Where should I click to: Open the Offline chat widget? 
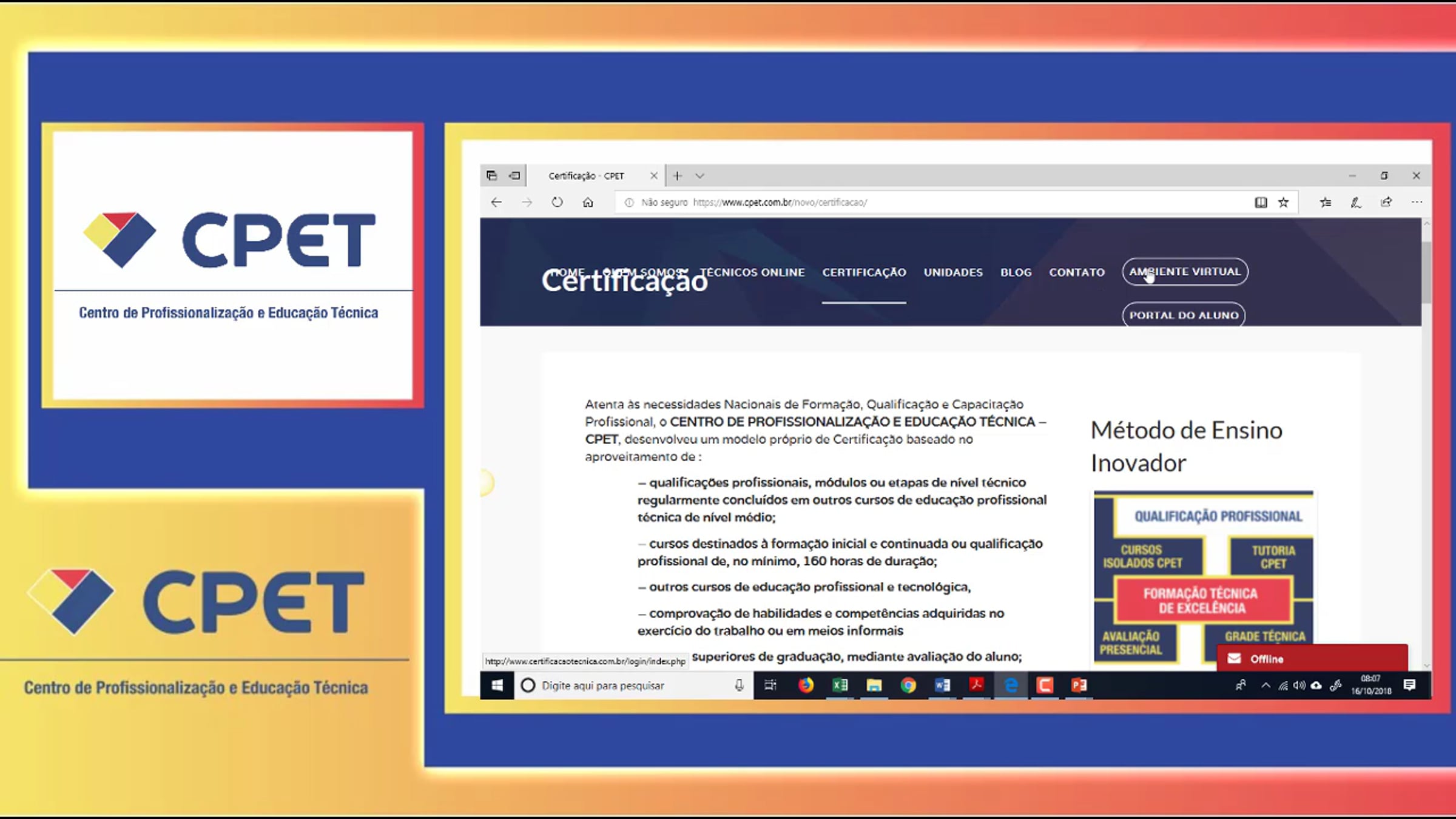click(x=1312, y=658)
